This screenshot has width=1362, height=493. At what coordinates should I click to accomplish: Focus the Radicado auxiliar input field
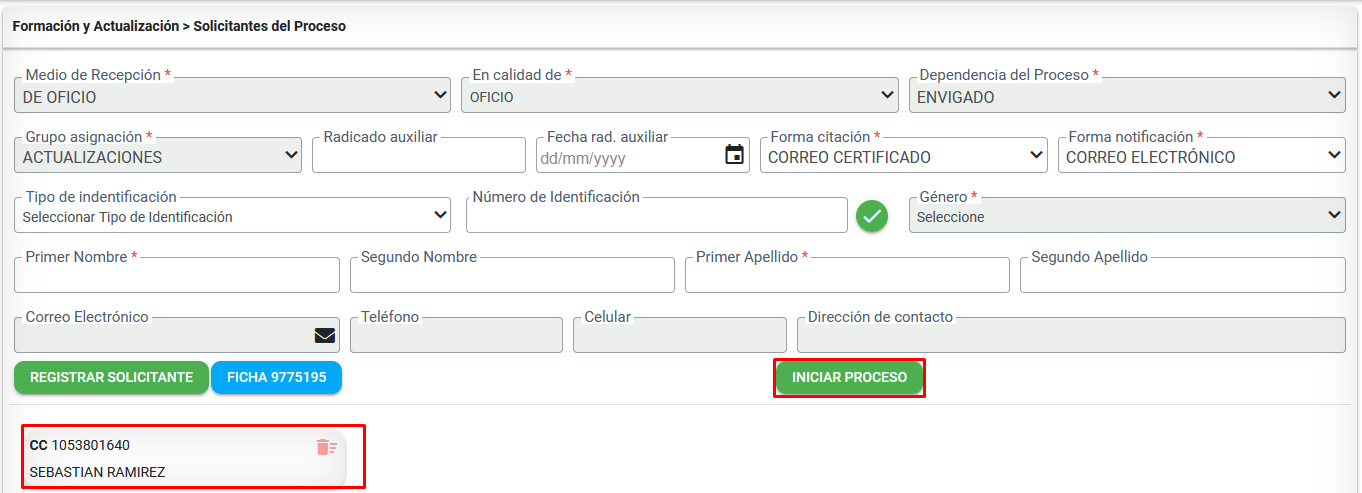419,155
